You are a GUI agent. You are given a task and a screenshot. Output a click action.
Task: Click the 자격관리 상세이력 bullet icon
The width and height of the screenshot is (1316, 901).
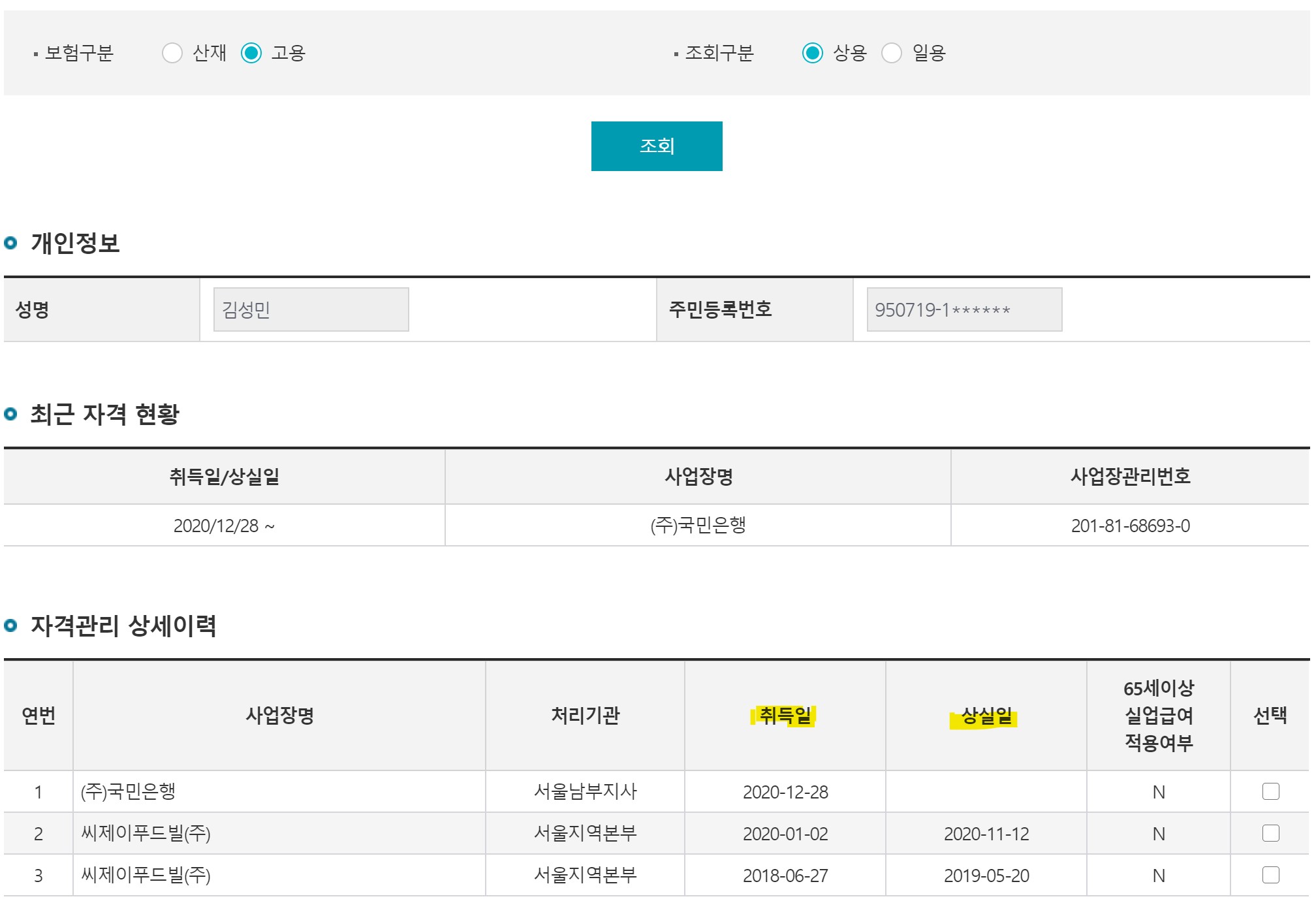(10, 626)
